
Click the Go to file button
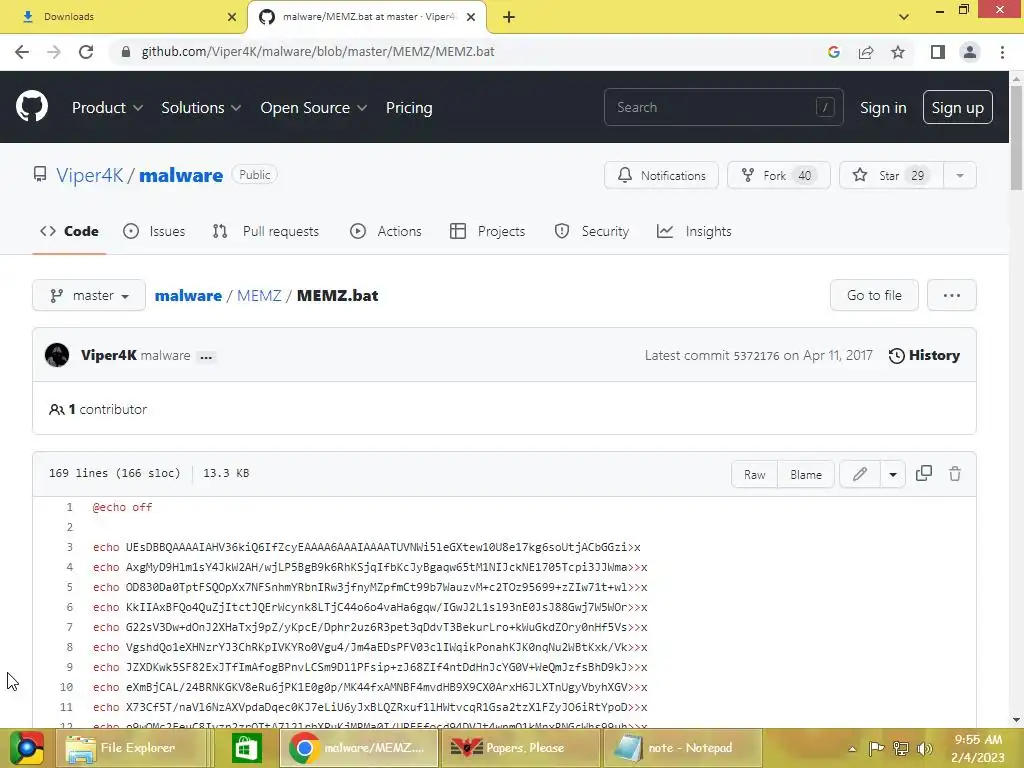click(x=874, y=295)
